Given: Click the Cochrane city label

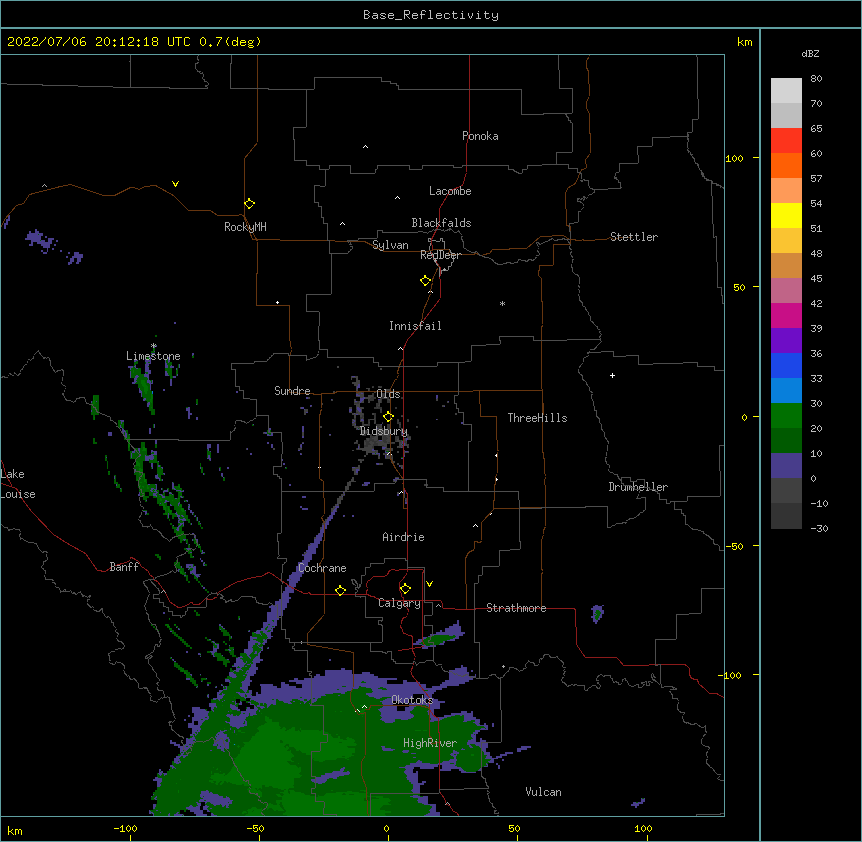Looking at the screenshot, I should pos(322,568).
